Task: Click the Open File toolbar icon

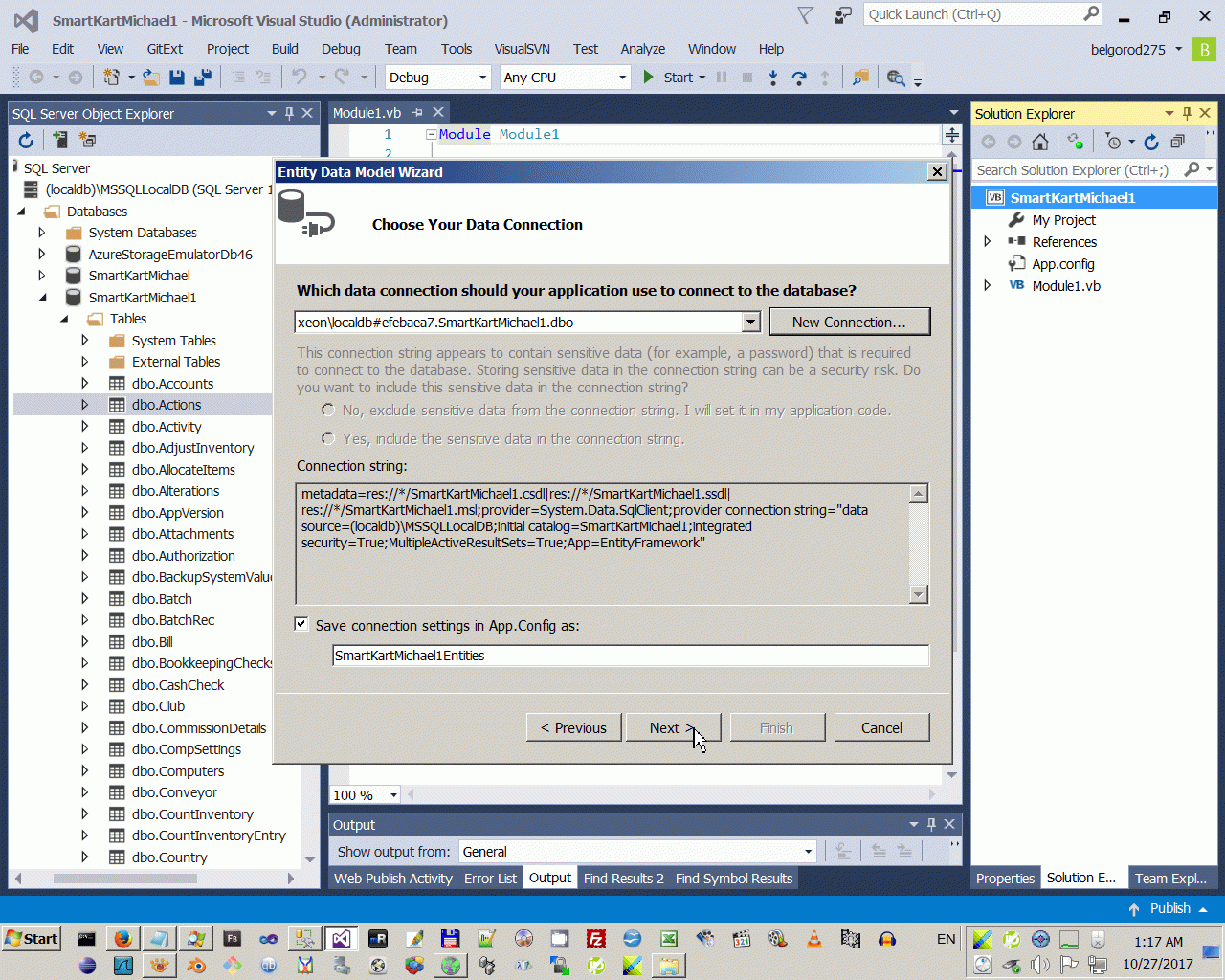Action: click(x=151, y=78)
